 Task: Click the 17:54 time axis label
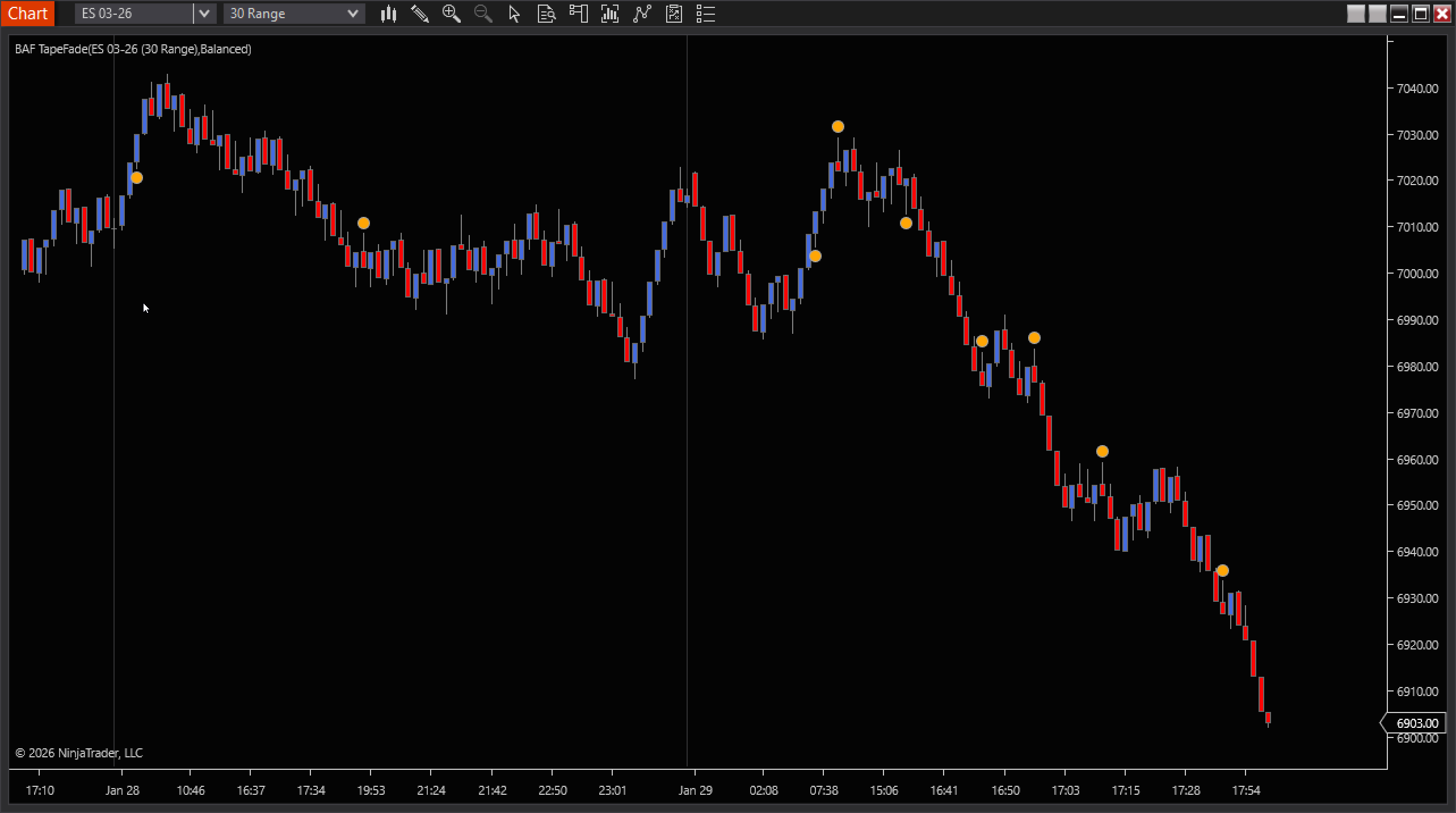[1245, 790]
